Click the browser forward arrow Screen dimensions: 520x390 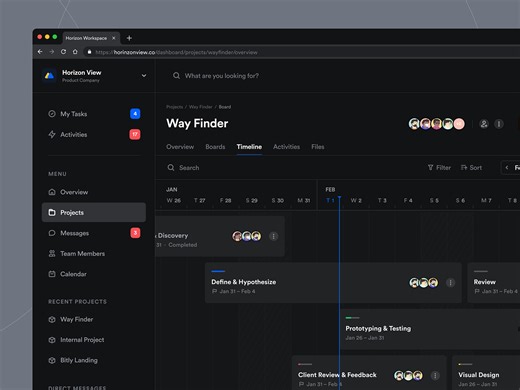tap(52, 52)
